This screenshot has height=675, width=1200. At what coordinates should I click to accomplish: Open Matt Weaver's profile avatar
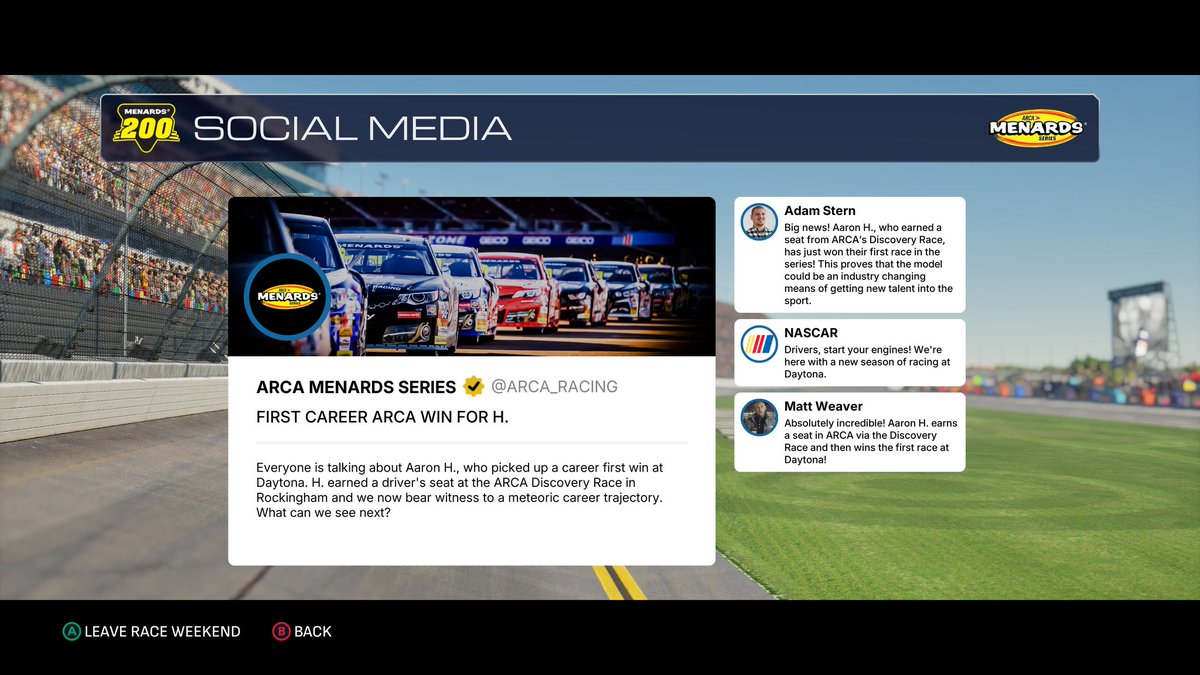759,417
